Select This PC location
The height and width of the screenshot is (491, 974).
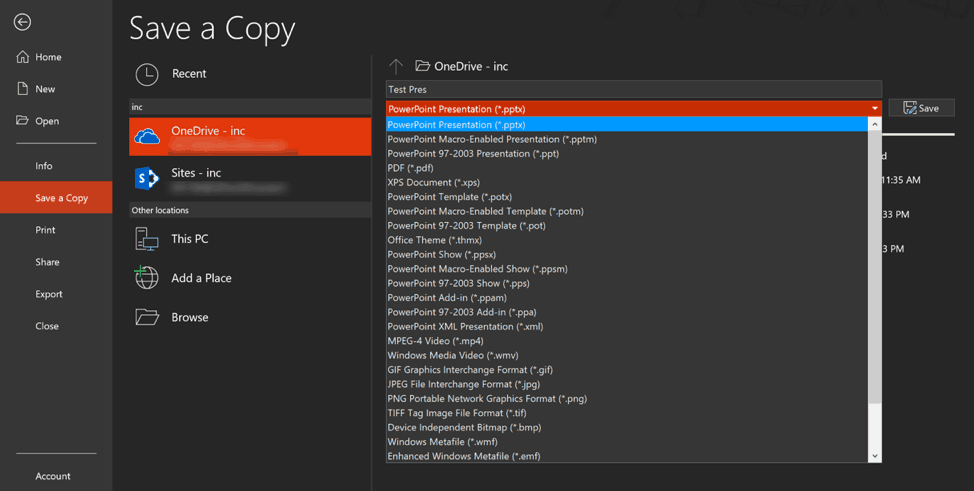pos(250,239)
